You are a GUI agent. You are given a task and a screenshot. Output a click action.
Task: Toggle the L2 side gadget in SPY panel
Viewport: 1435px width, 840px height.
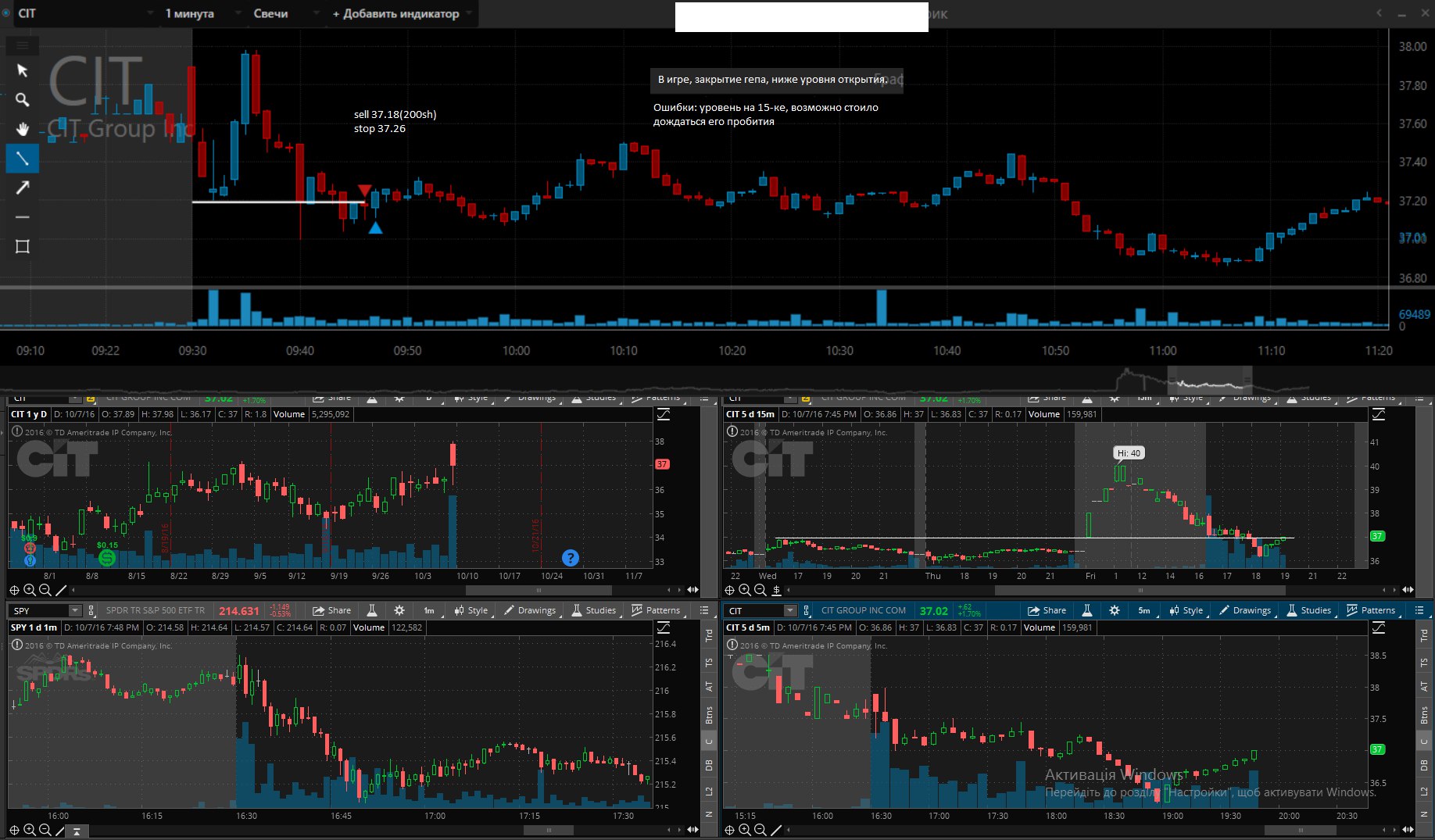click(x=709, y=792)
